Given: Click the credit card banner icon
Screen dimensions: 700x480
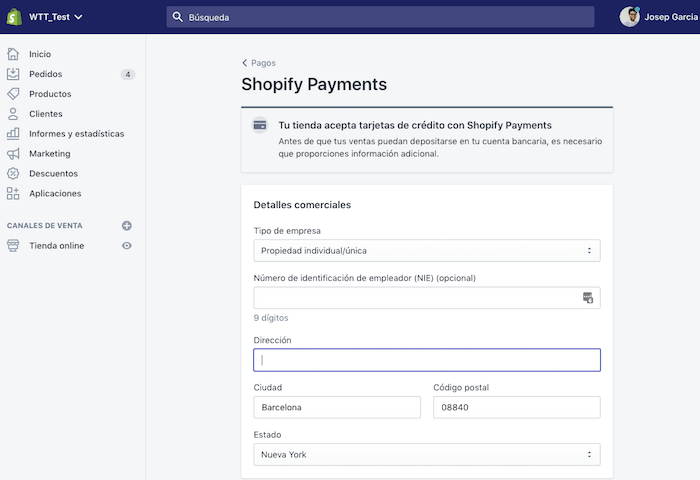Looking at the screenshot, I should (x=260, y=125).
